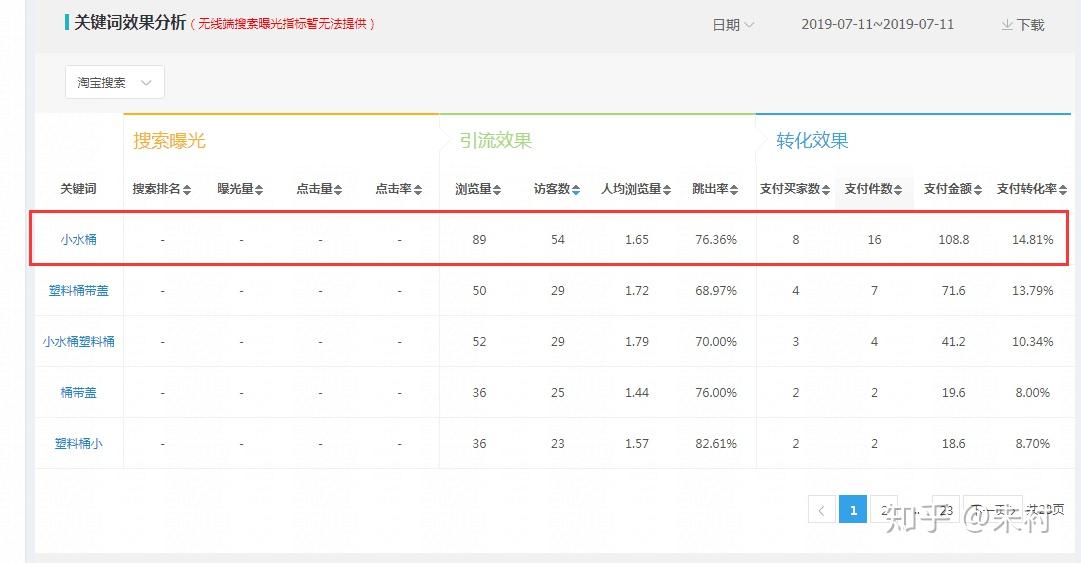The image size is (1081, 563).
Task: Click the previous page arrow
Action: [x=822, y=510]
